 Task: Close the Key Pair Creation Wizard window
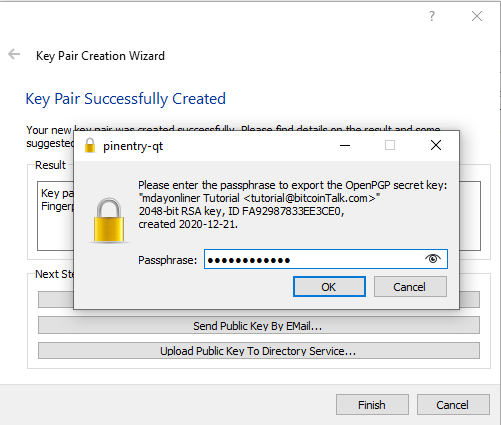click(x=477, y=16)
